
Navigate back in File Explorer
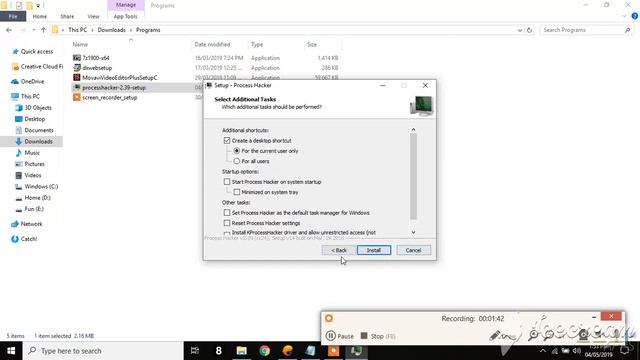[x=9, y=30]
